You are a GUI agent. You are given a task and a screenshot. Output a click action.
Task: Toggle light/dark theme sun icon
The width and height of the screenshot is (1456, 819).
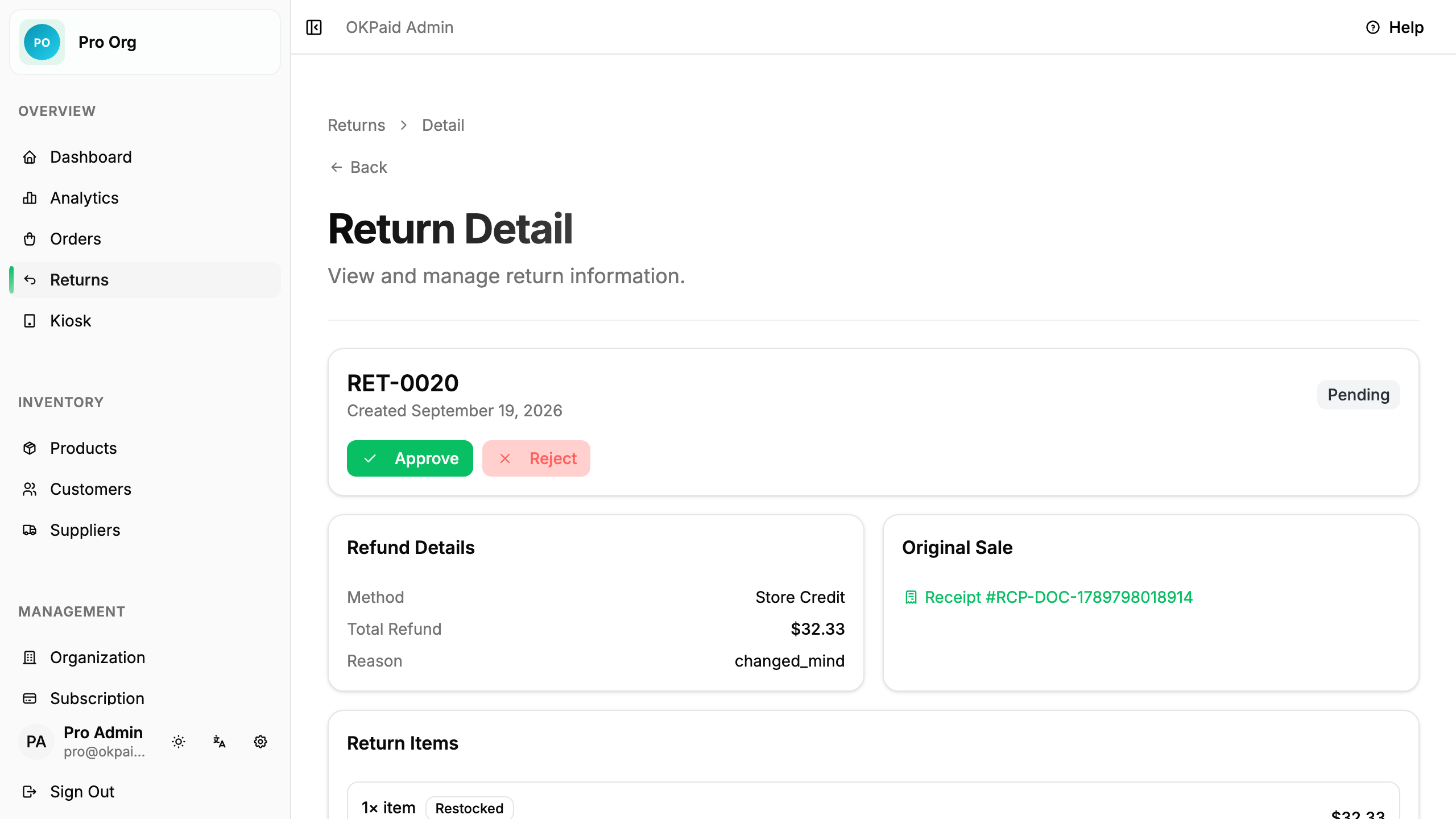pyautogui.click(x=179, y=742)
